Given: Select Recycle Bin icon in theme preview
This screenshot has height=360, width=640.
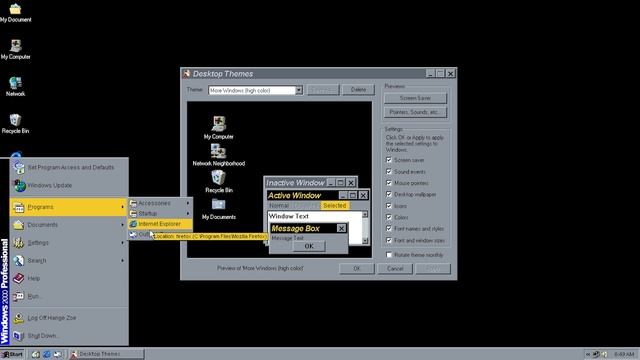Looking at the screenshot, I should (x=218, y=182).
